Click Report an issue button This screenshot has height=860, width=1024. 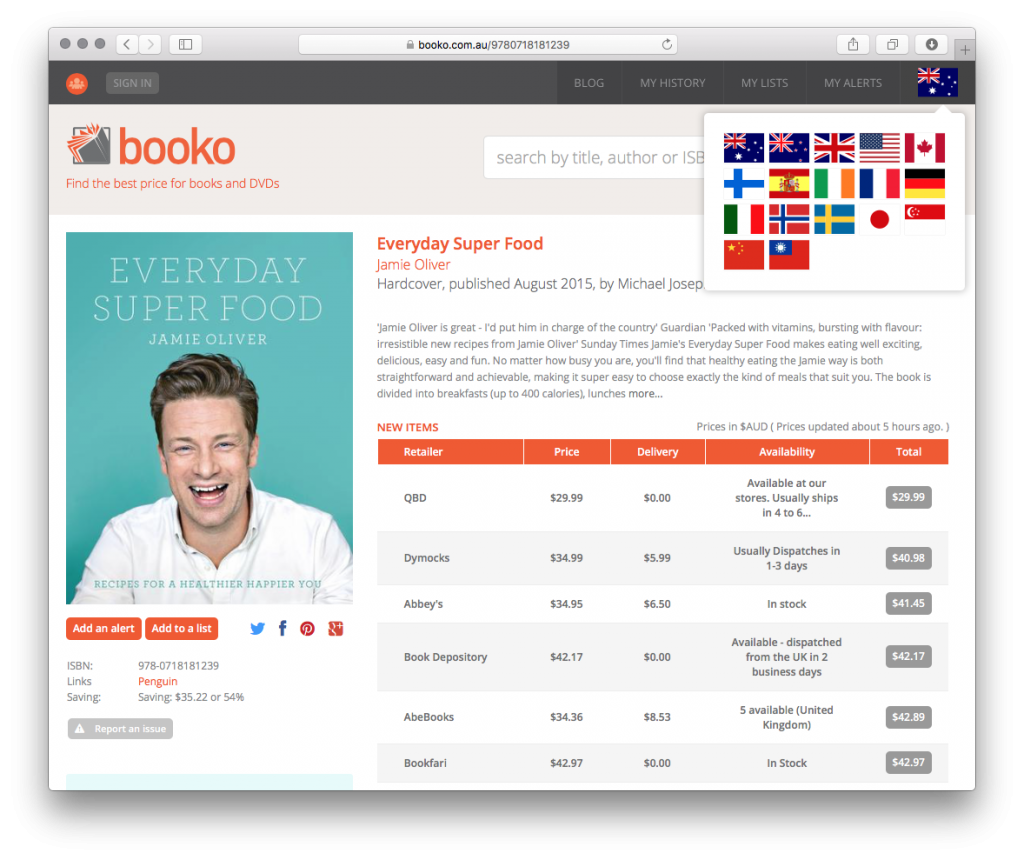tap(120, 729)
